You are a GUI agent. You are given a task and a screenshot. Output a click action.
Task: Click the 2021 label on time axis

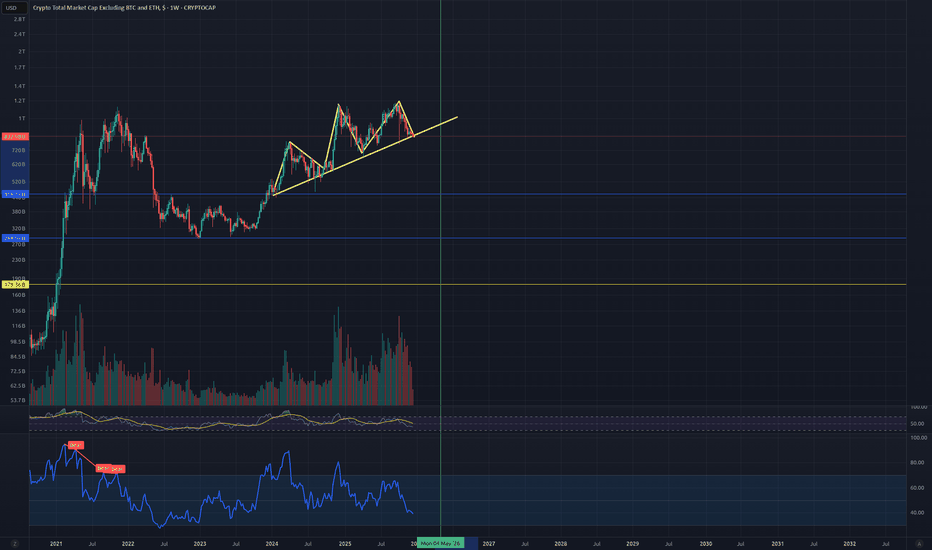click(x=56, y=544)
